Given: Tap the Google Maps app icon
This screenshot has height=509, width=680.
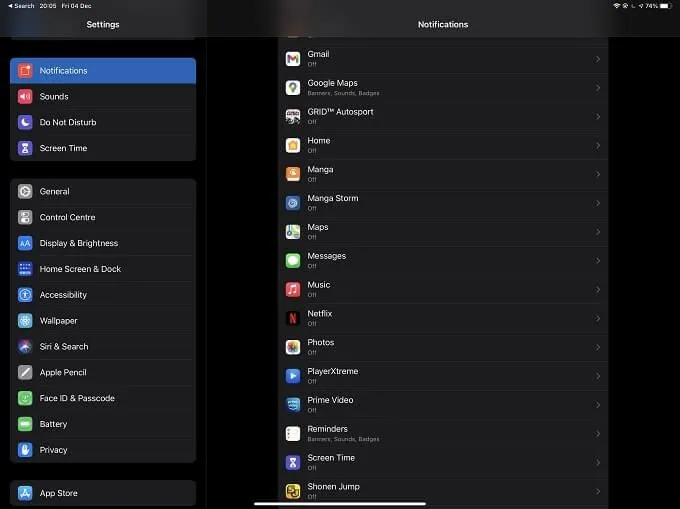Looking at the screenshot, I should click(x=293, y=88).
